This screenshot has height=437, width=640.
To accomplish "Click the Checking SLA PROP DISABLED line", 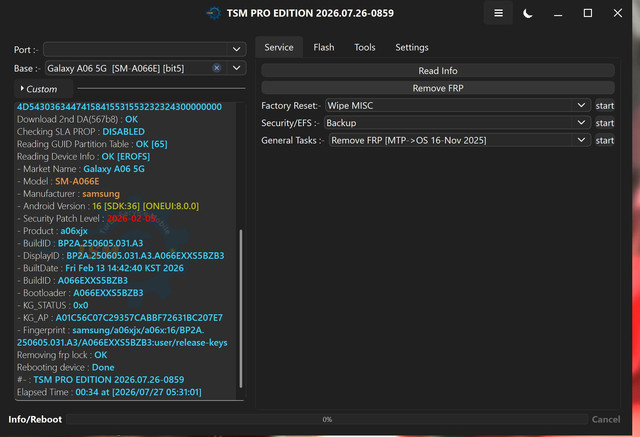I will click(81, 131).
